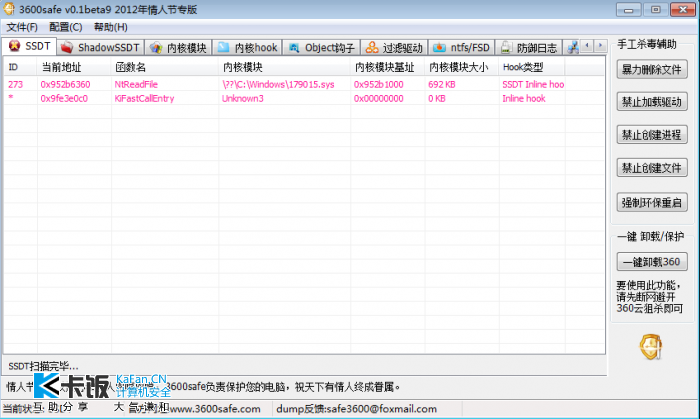Open the 配置(C) menu
The width and height of the screenshot is (700, 419).
[66, 27]
